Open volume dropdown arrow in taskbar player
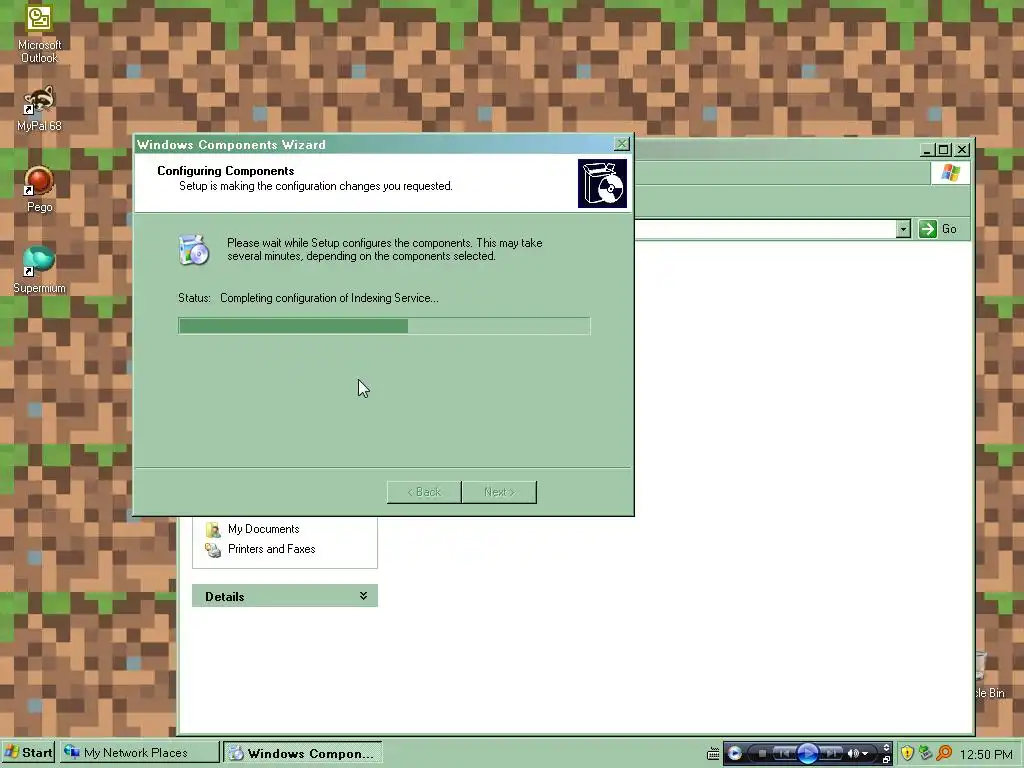This screenshot has height=768, width=1024. pos(865,754)
